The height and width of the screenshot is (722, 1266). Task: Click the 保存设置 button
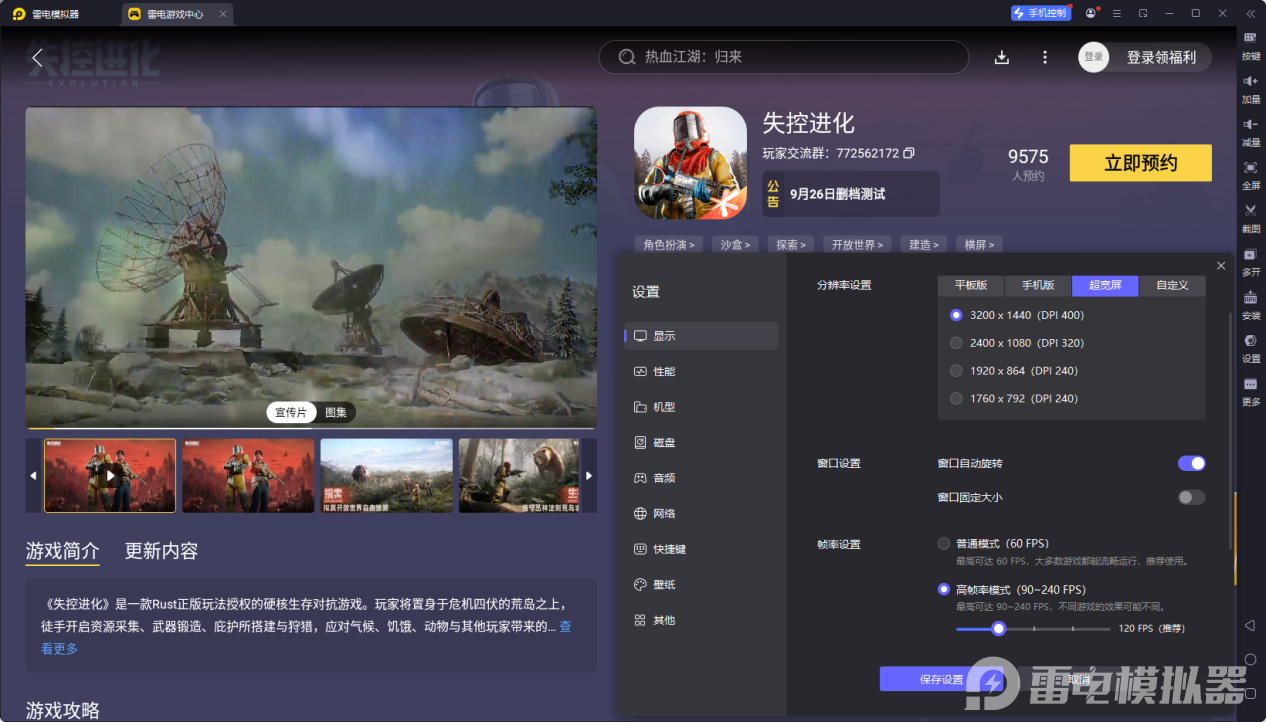(940, 679)
